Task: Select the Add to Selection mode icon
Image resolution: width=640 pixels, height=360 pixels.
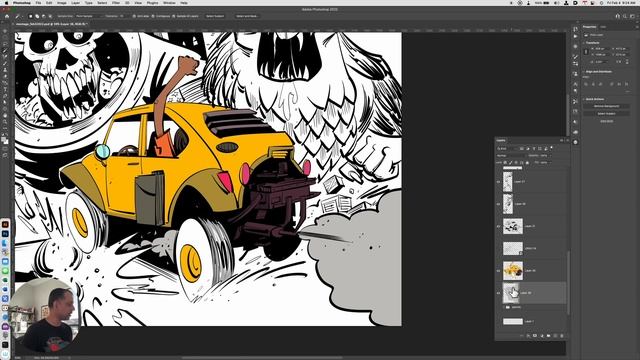Action: [x=37, y=16]
